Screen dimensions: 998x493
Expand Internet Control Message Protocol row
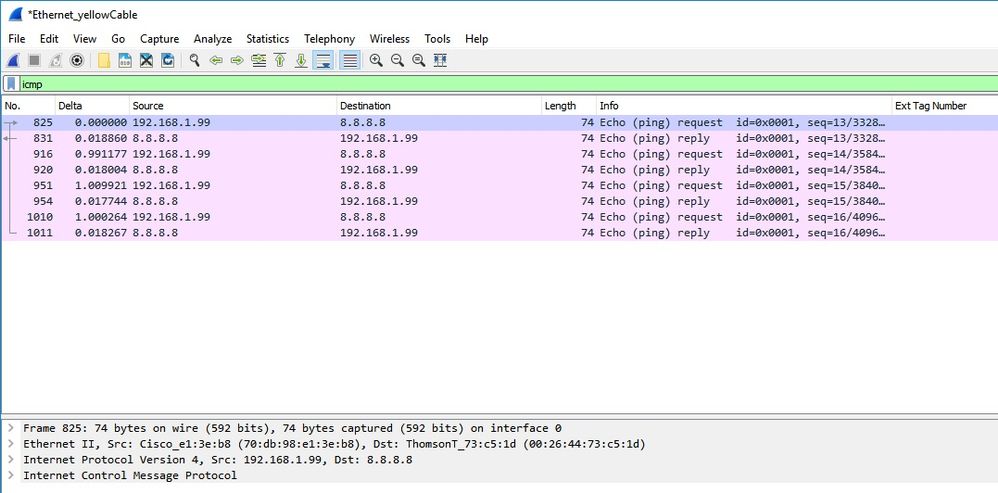coord(11,475)
